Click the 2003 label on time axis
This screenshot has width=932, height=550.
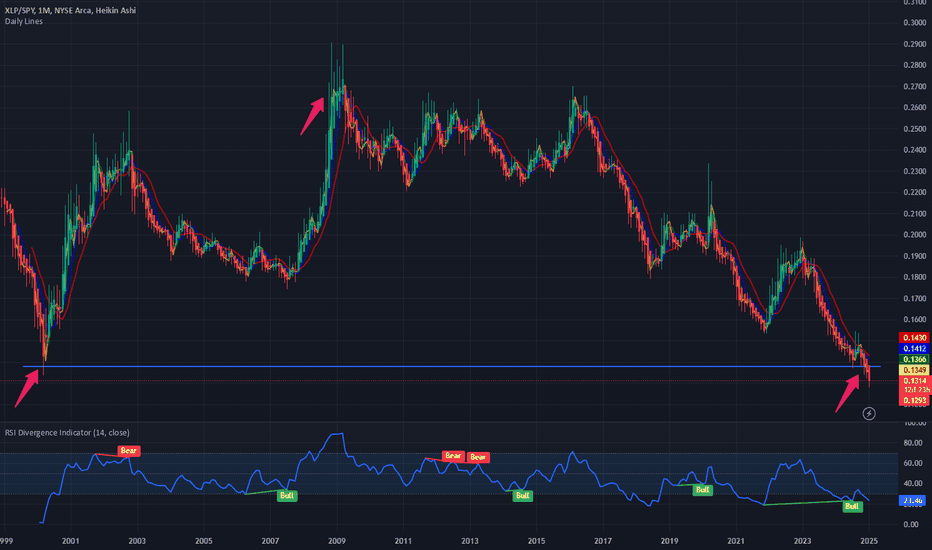(137, 541)
